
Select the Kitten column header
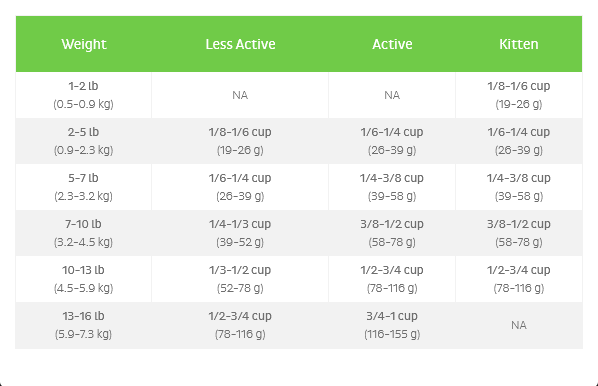point(519,44)
